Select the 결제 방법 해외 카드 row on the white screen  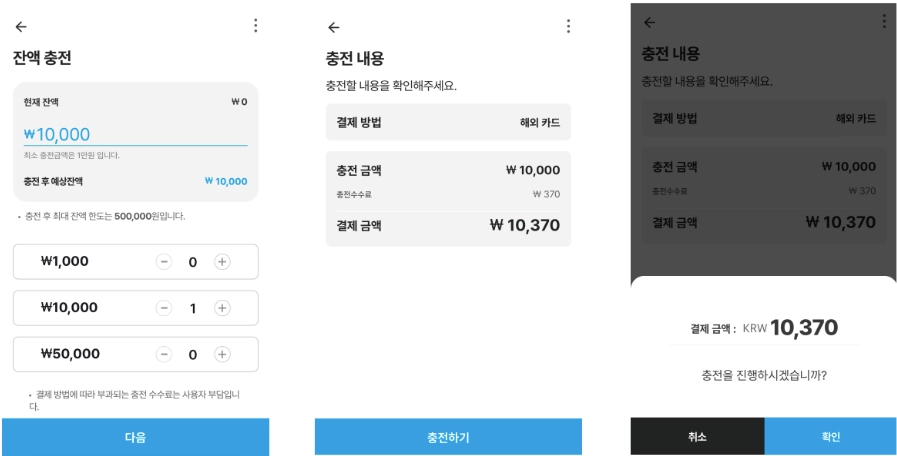click(x=448, y=122)
